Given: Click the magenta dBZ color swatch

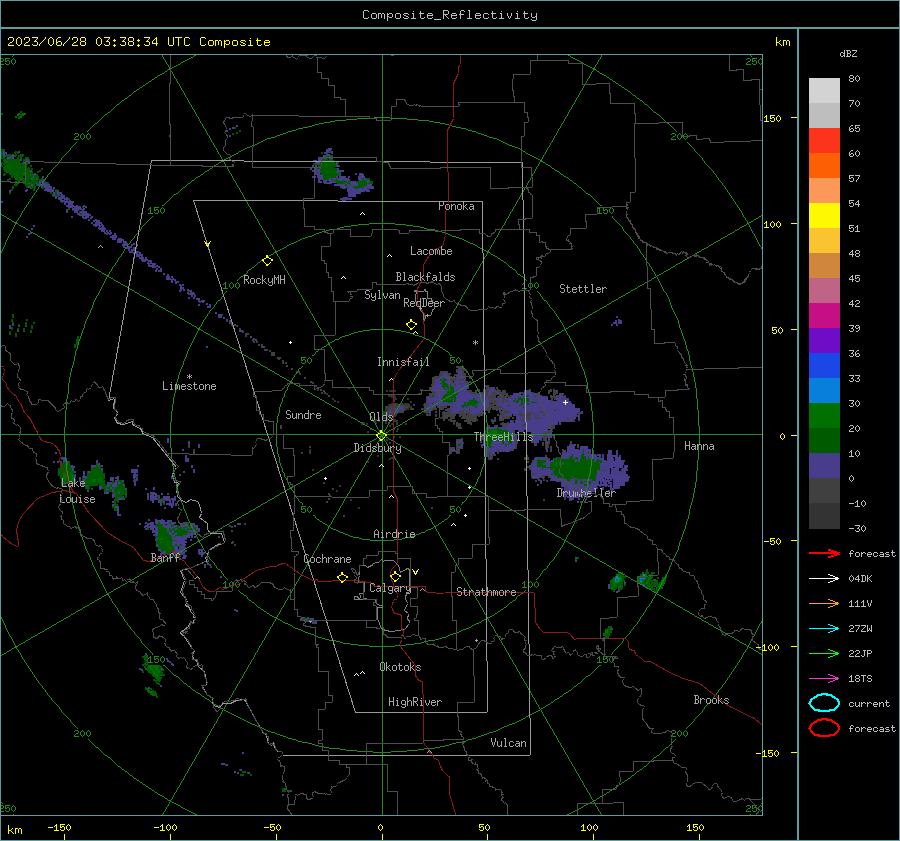Looking at the screenshot, I should point(824,316).
